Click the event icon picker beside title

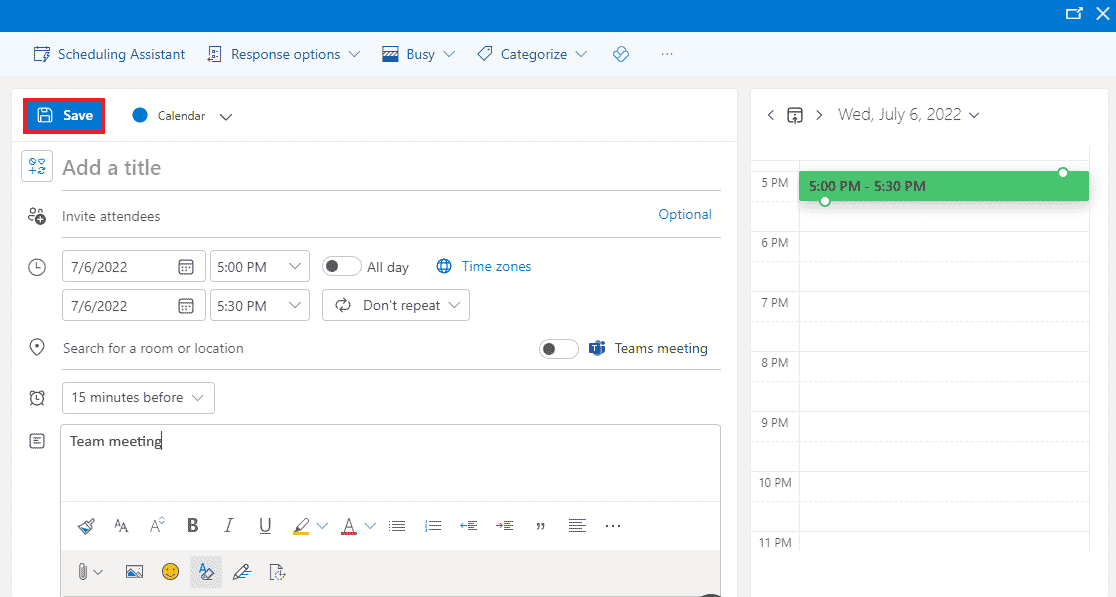tap(37, 167)
